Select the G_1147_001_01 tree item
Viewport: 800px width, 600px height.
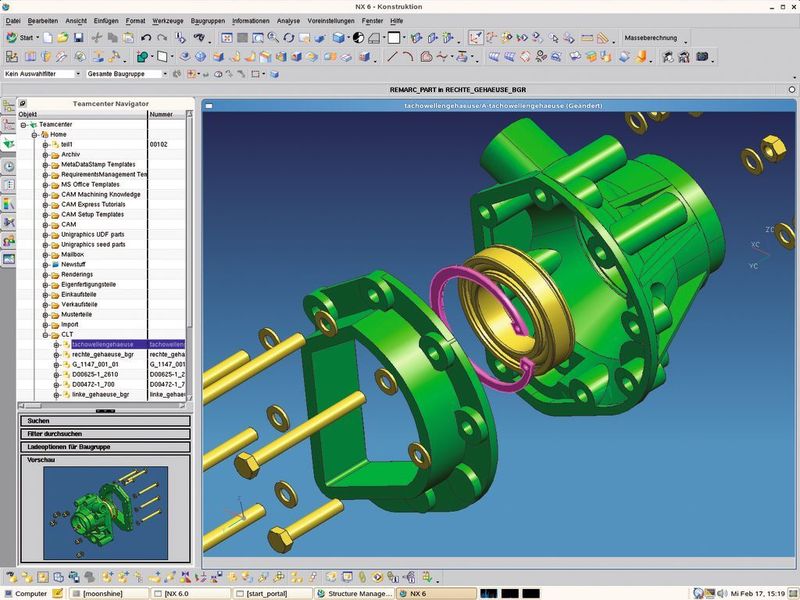coord(95,364)
